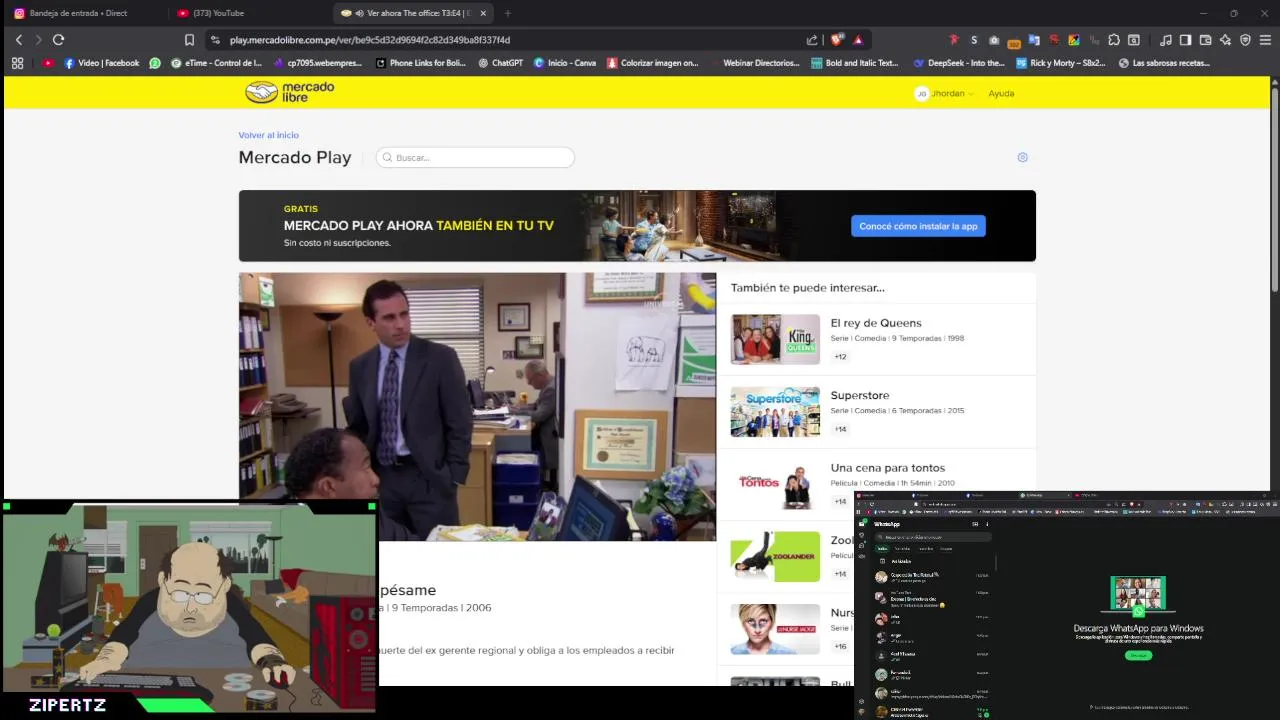Click the JG user avatar icon
This screenshot has height=720, width=1280.
(x=922, y=93)
